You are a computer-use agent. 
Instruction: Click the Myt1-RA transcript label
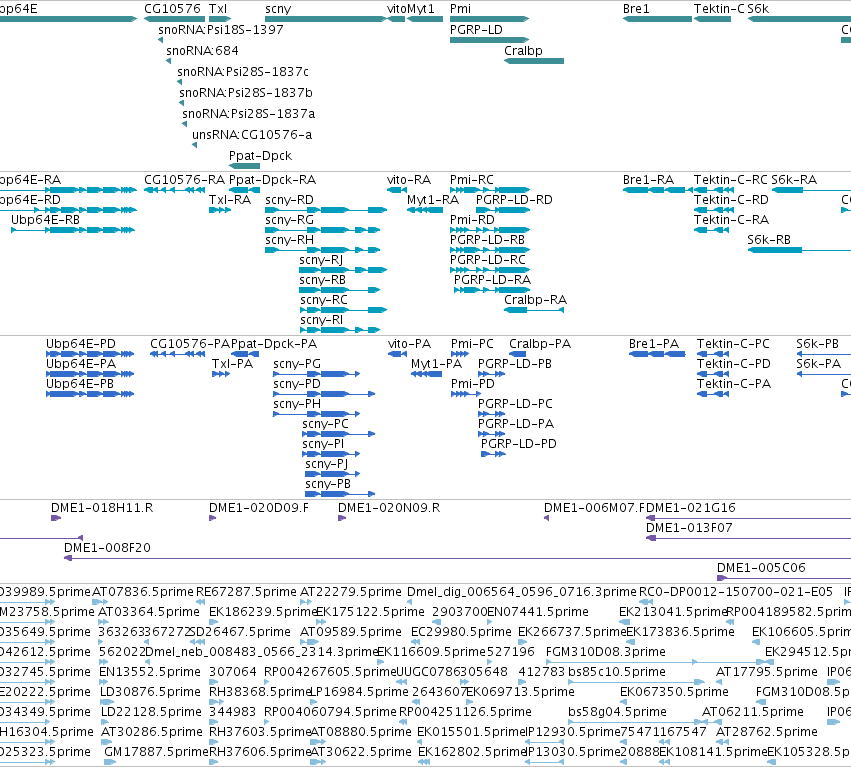(433, 200)
